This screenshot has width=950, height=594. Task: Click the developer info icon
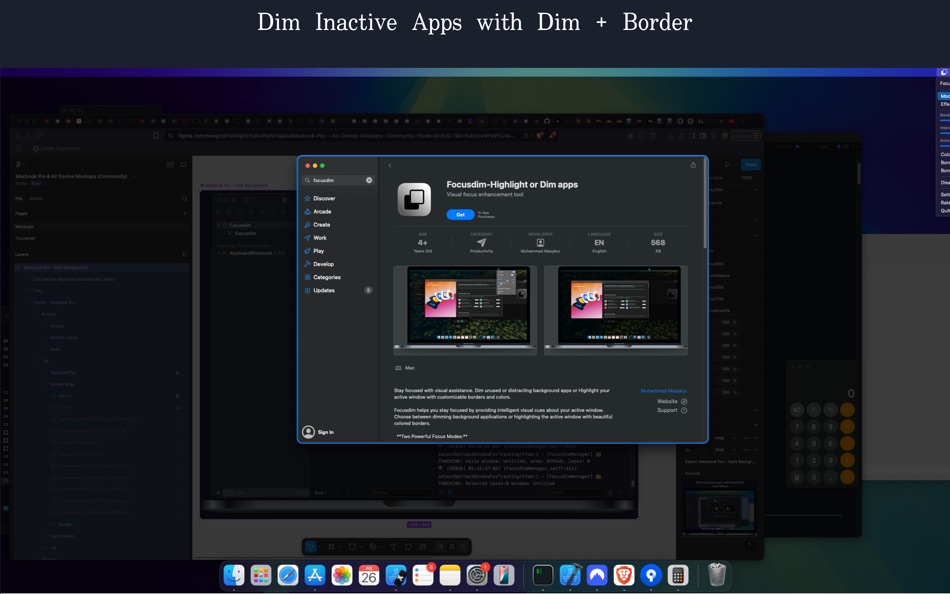pos(540,242)
